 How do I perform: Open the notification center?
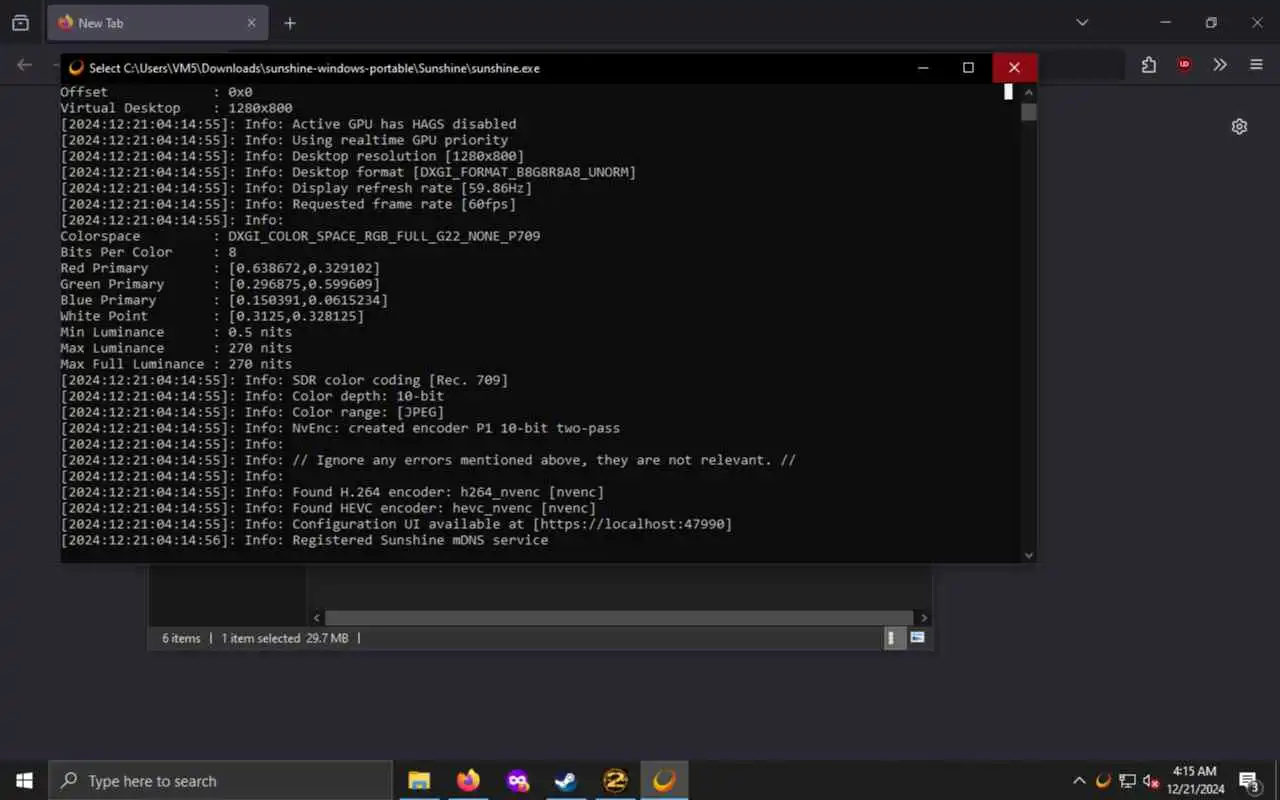tap(1249, 781)
